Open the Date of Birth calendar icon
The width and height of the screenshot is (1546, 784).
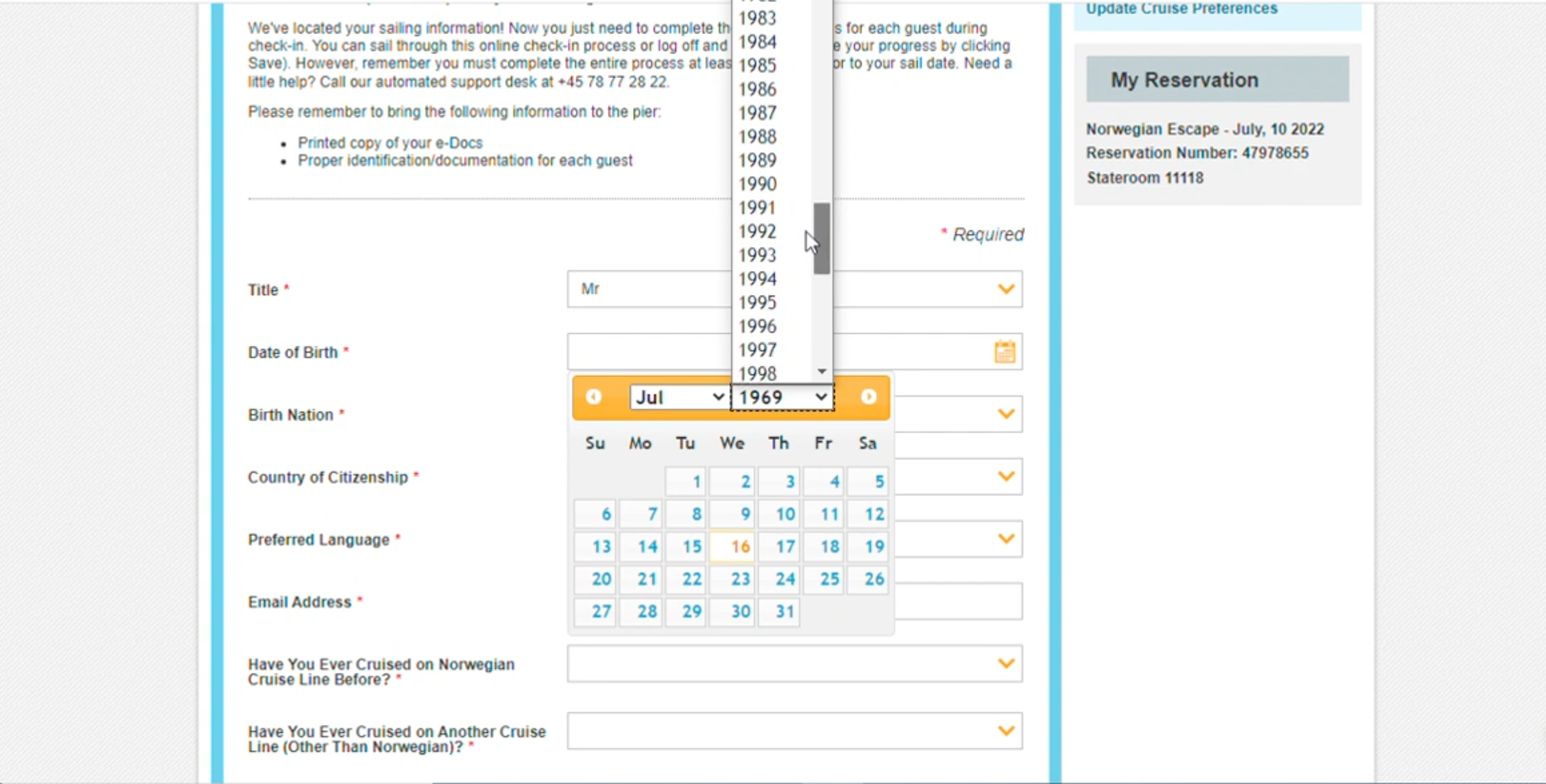[1005, 352]
